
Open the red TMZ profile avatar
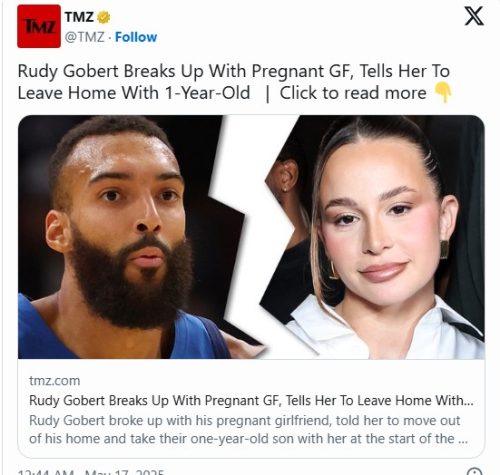(39, 26)
